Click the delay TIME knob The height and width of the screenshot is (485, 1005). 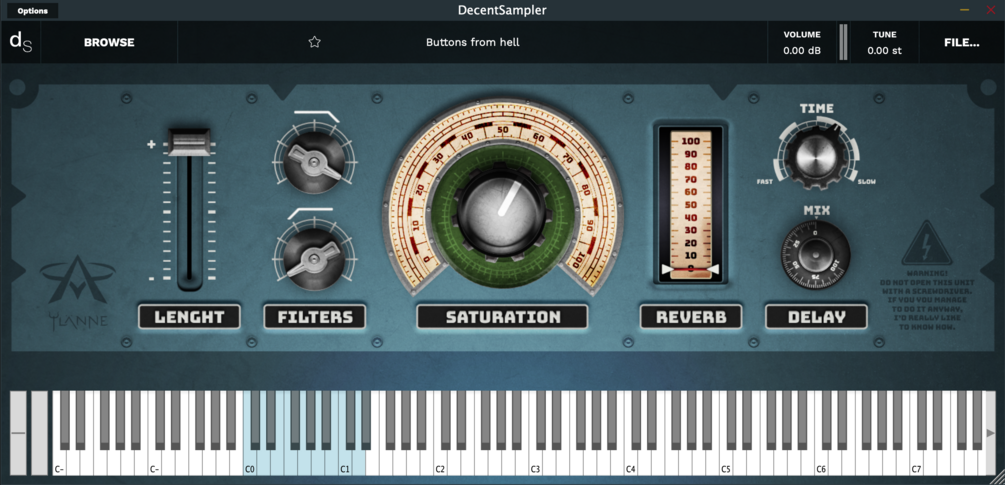[815, 155]
